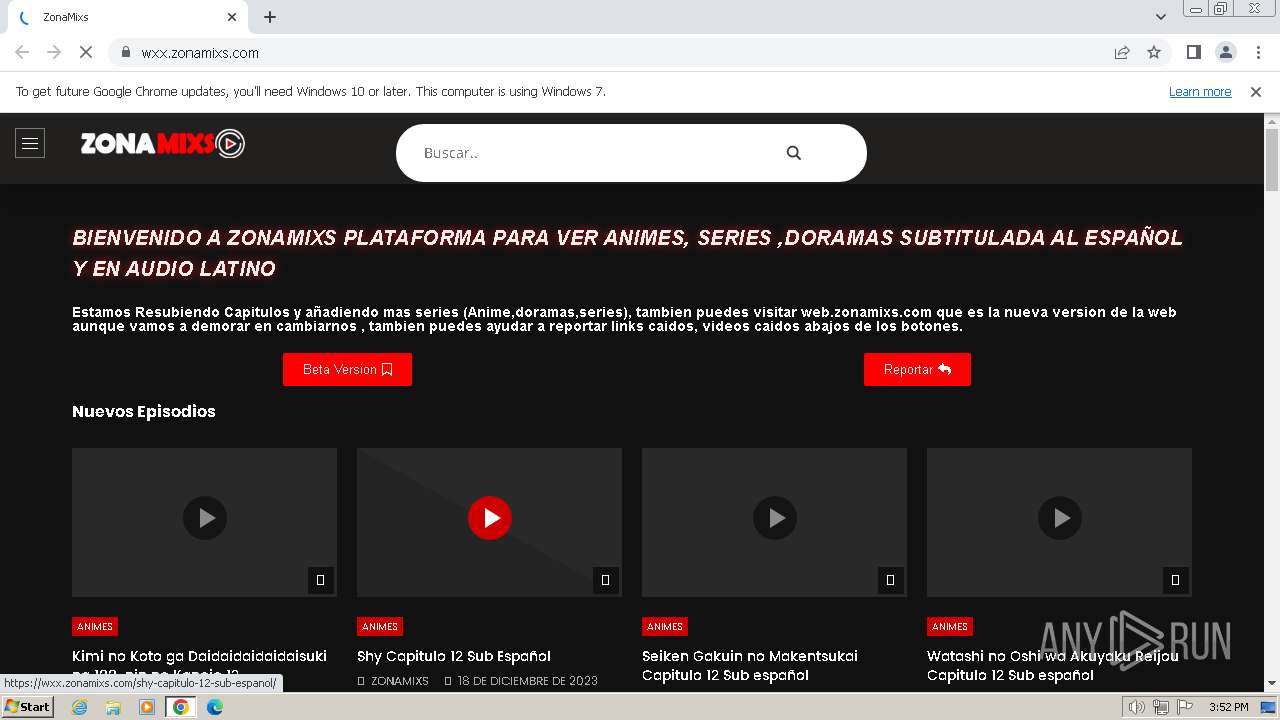Click the volume speaker tray icon
1280x720 pixels.
coord(1136,707)
